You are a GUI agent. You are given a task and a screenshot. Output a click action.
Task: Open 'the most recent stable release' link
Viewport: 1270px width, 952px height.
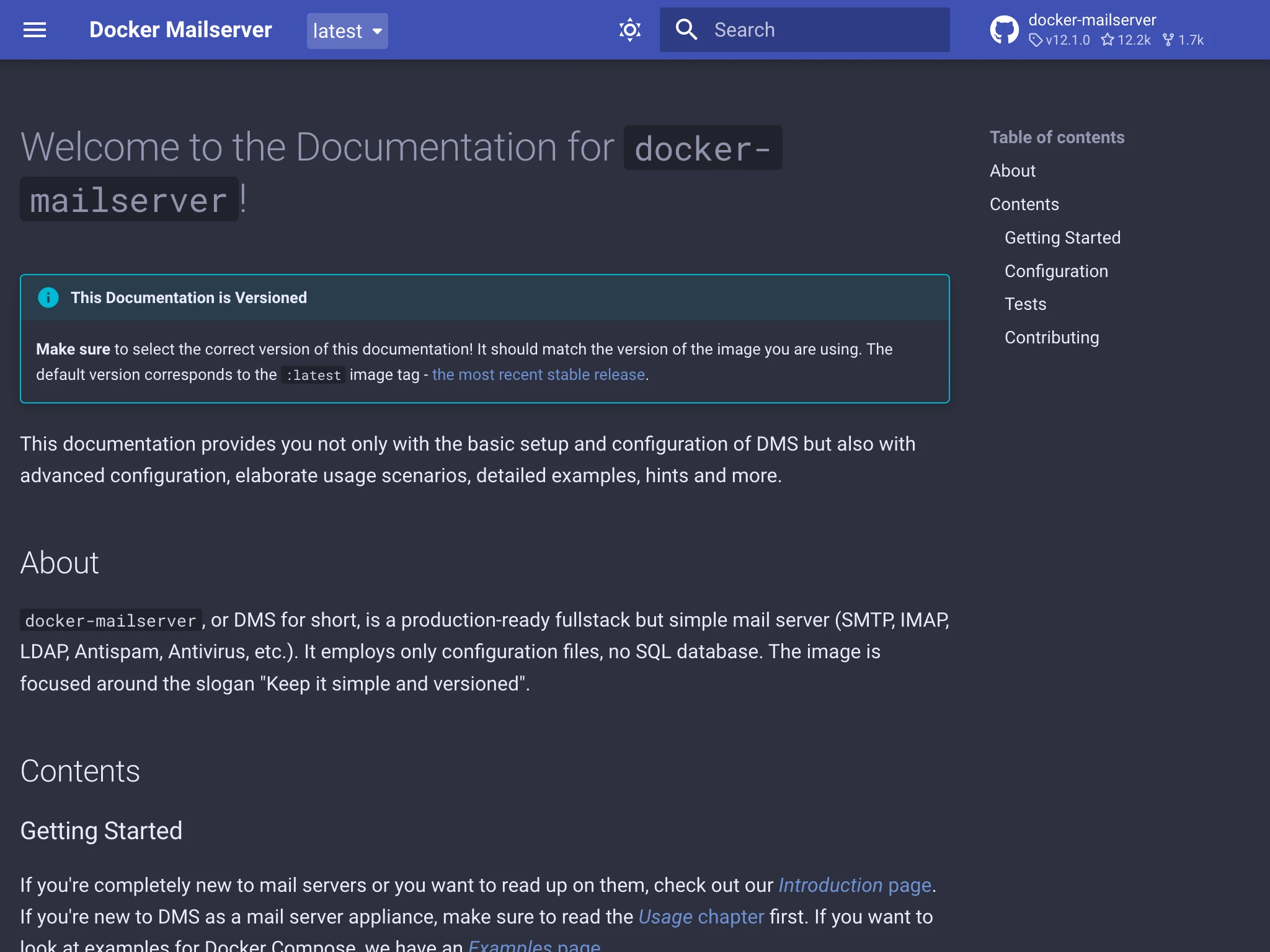pos(538,374)
